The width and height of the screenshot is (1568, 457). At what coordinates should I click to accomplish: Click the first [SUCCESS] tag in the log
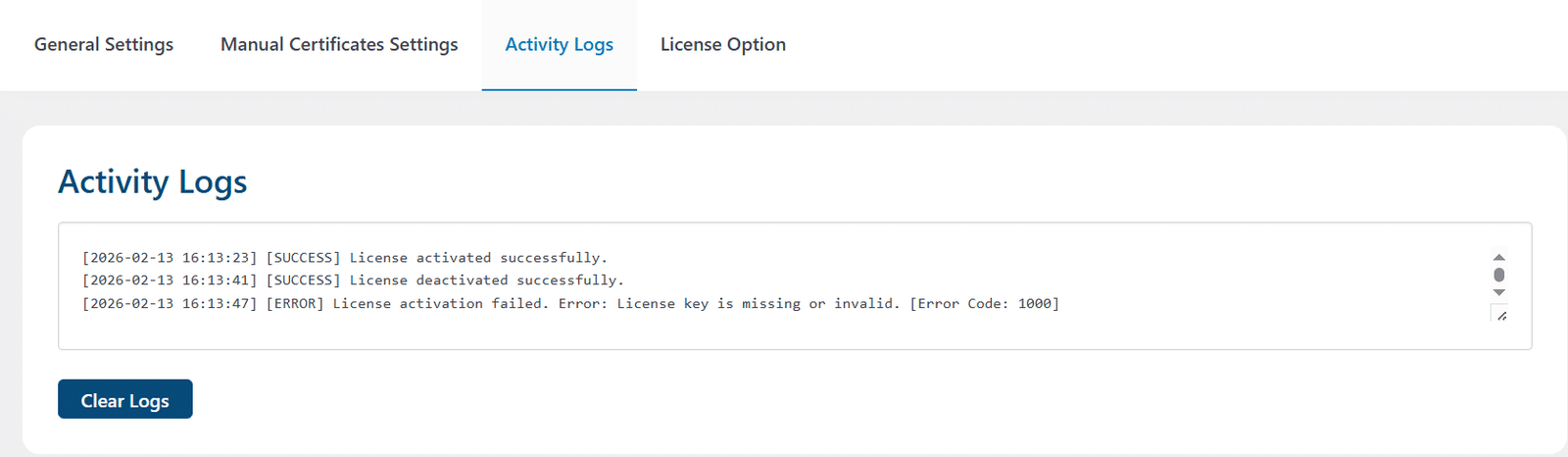click(304, 258)
